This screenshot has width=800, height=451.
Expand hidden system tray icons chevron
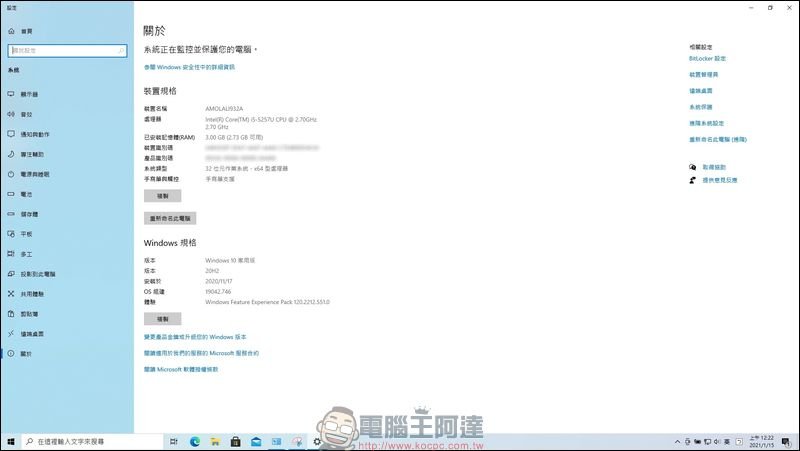678,442
